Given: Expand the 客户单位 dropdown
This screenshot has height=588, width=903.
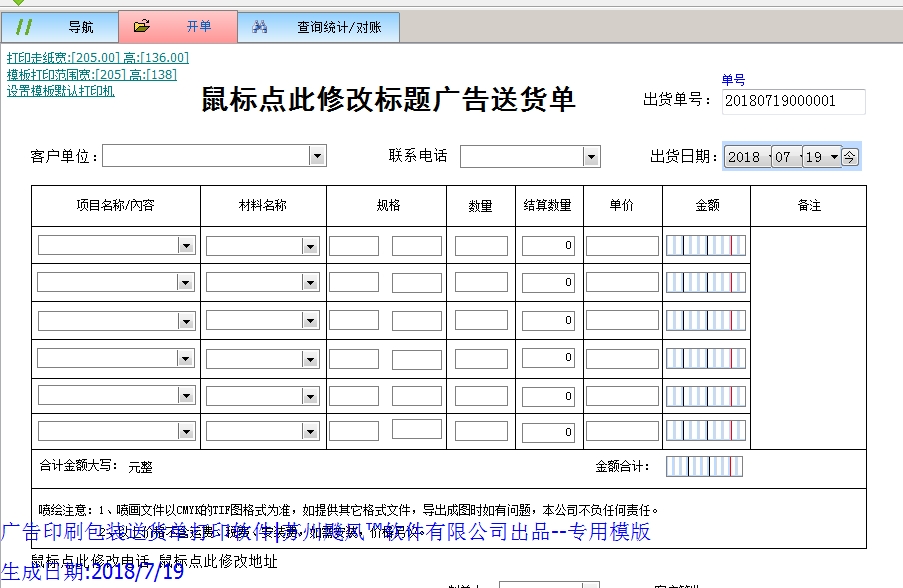Looking at the screenshot, I should [317, 156].
